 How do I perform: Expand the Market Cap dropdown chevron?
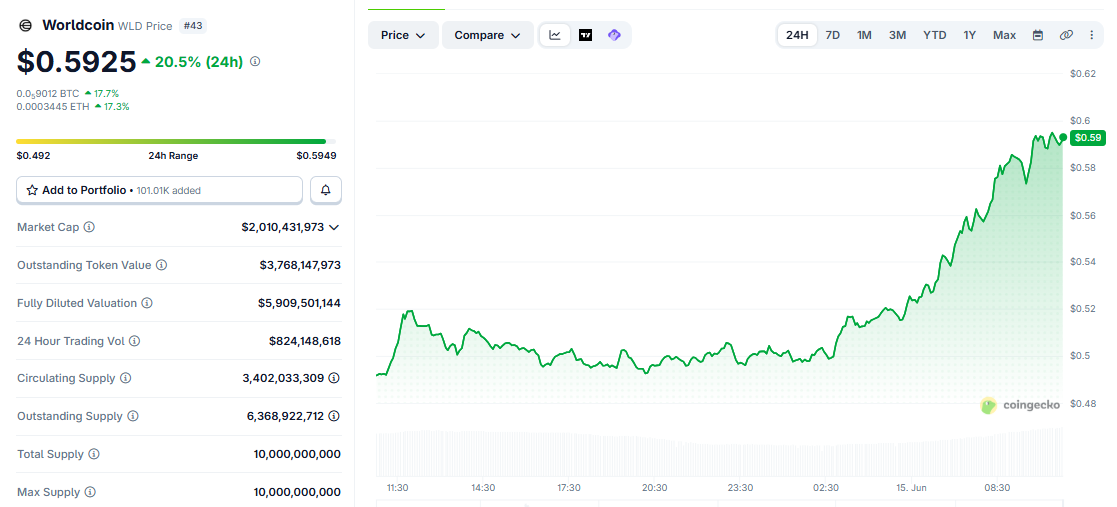click(x=333, y=227)
